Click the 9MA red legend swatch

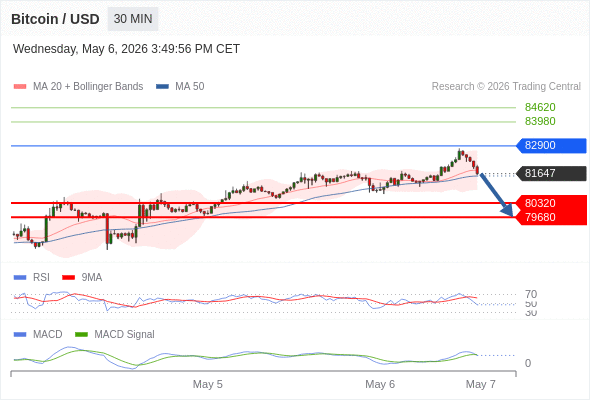68,278
